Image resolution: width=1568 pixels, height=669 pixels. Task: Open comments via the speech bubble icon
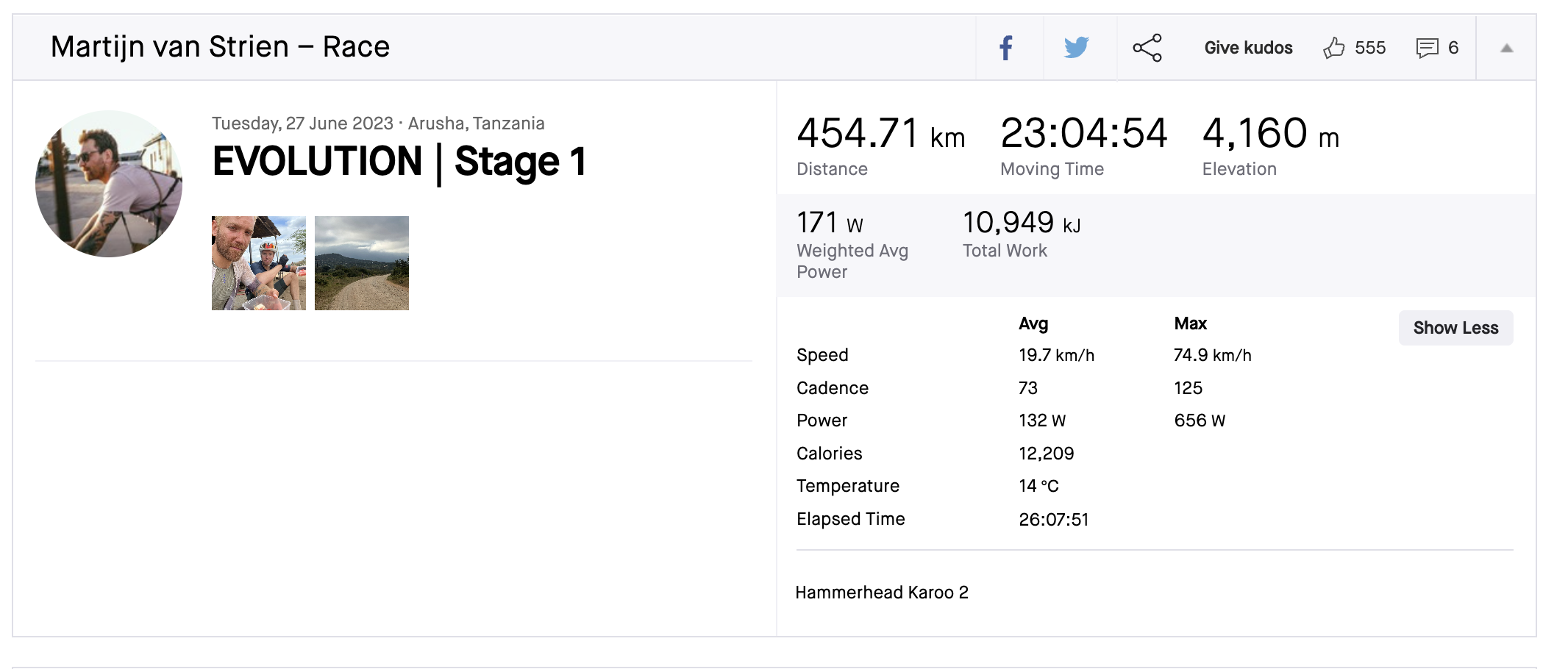pyautogui.click(x=1427, y=48)
